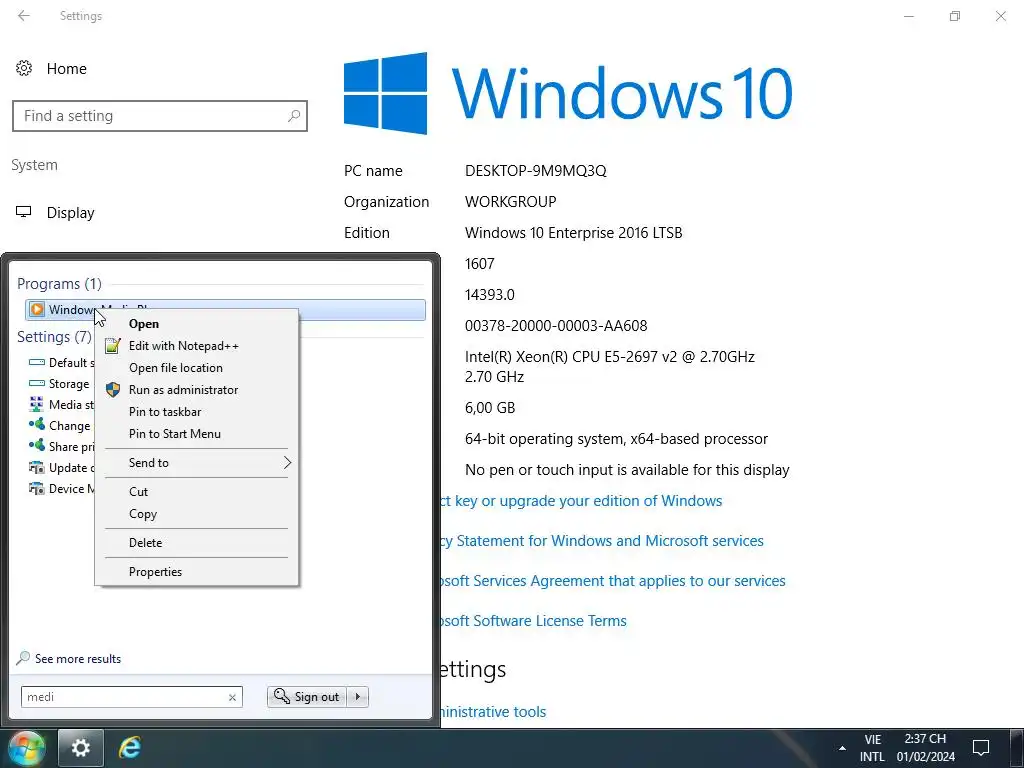
Task: Click the Home gear icon
Action: coord(24,69)
